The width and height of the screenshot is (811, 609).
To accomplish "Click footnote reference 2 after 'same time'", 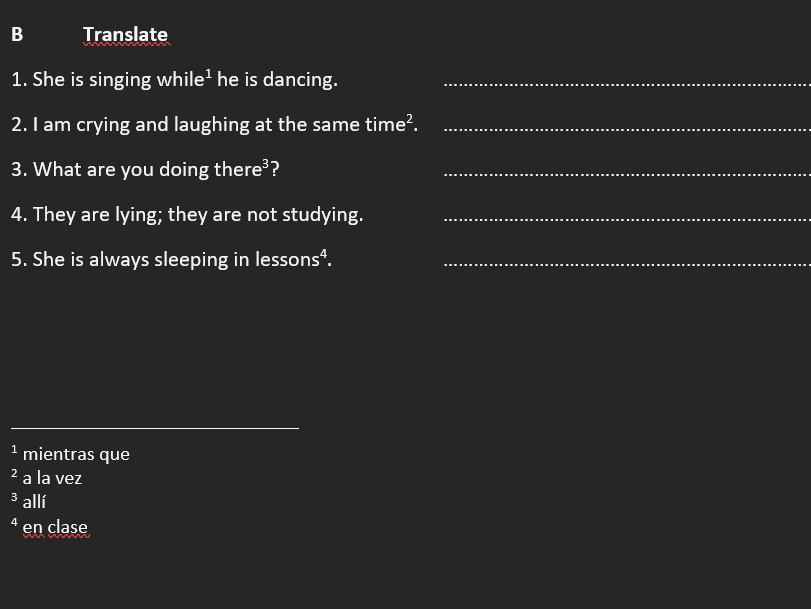I will click(408, 118).
